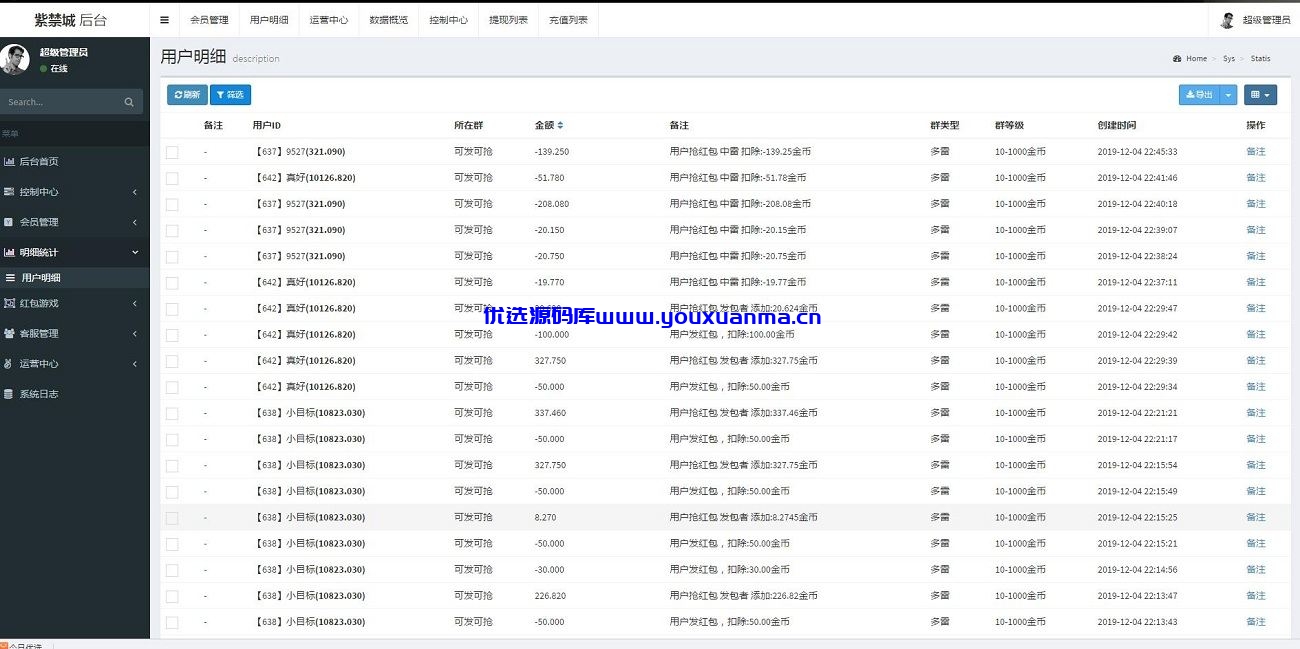Click the 明细统计 bar-chart sidebar icon
This screenshot has width=1300, height=649.
pyautogui.click(x=9, y=253)
